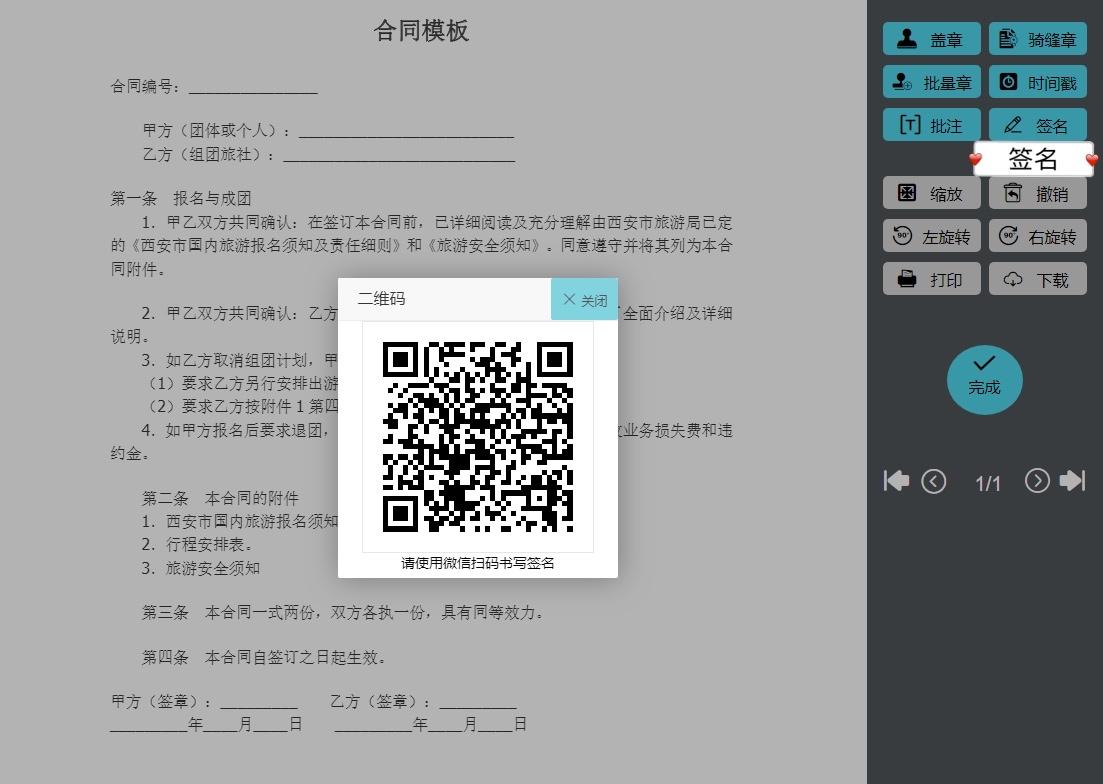Add a 时间戳 timestamp
This screenshot has width=1103, height=784.
coord(1038,83)
